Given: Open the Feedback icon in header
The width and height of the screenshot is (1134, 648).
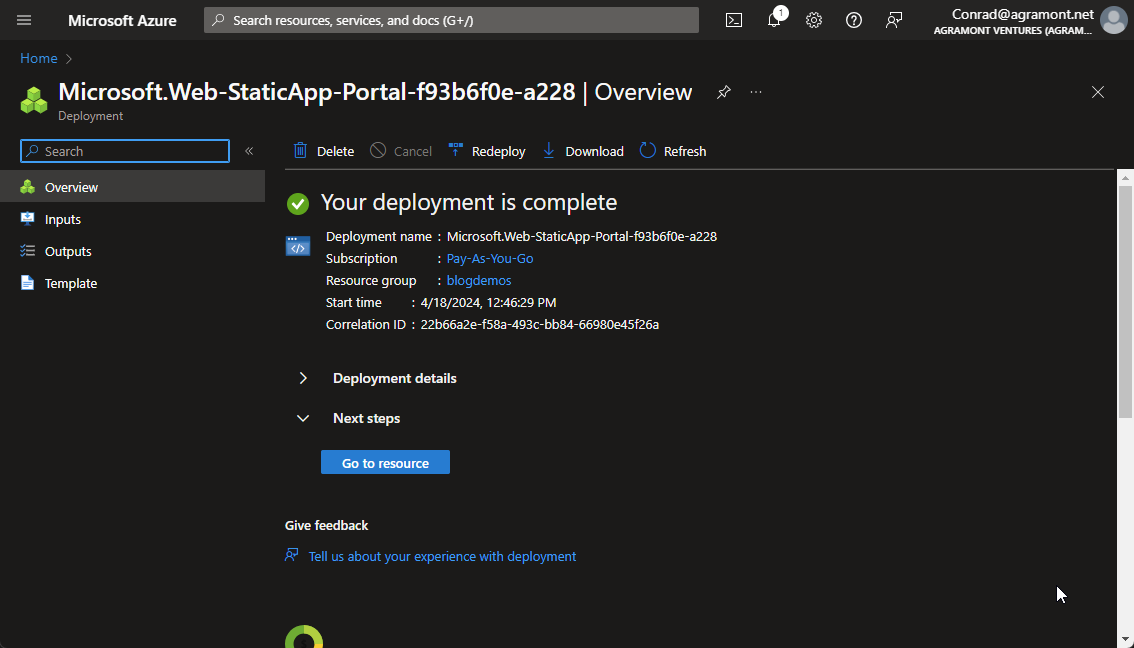Looking at the screenshot, I should point(894,20).
